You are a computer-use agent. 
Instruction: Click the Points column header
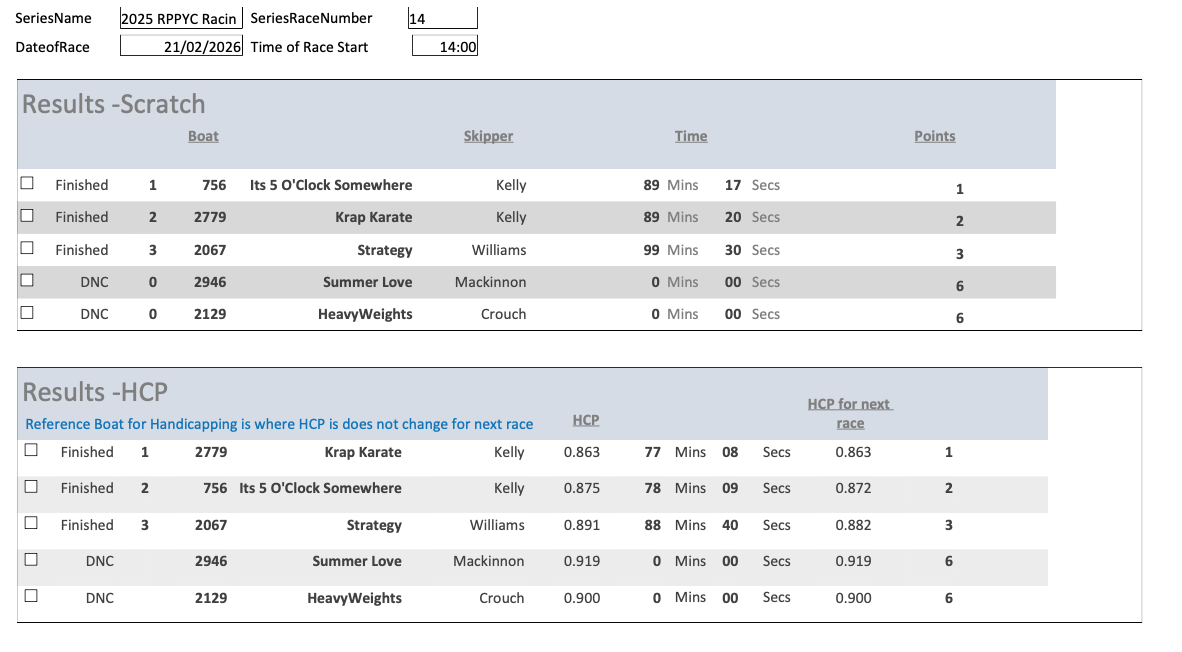click(x=934, y=136)
